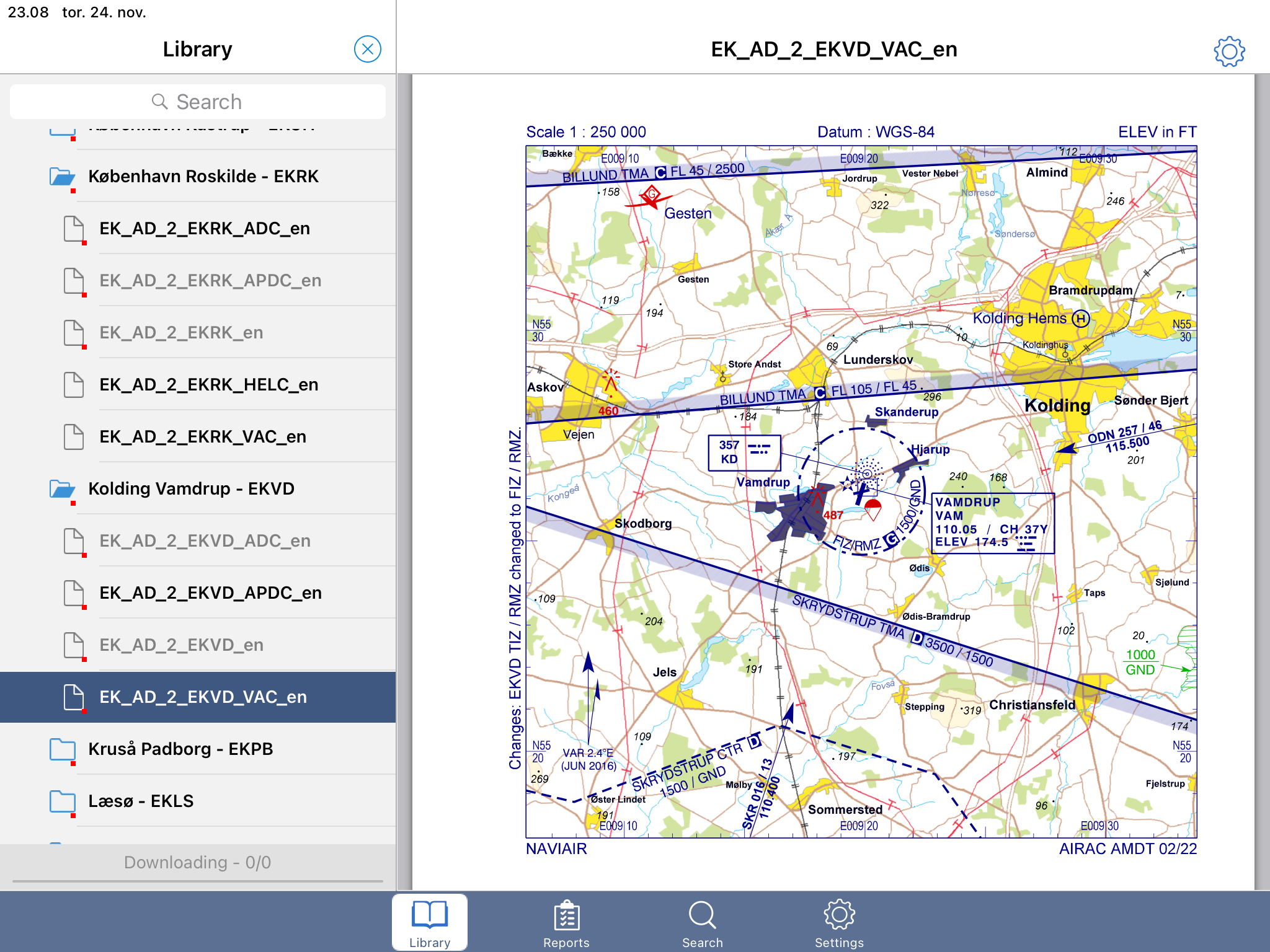Expand the Læsø - EKLS folder

tap(198, 801)
